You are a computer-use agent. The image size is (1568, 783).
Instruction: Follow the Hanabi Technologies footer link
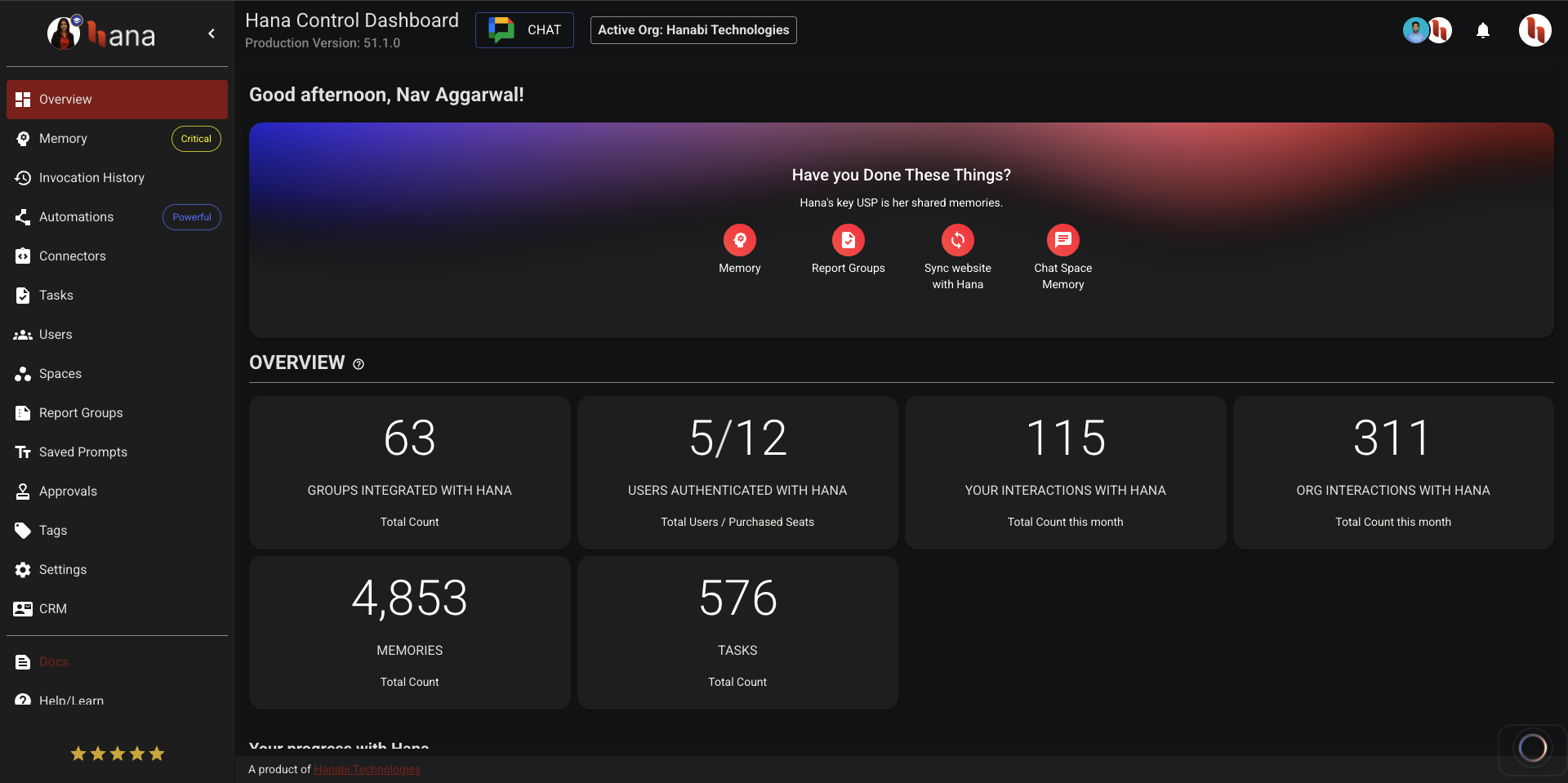(x=367, y=769)
